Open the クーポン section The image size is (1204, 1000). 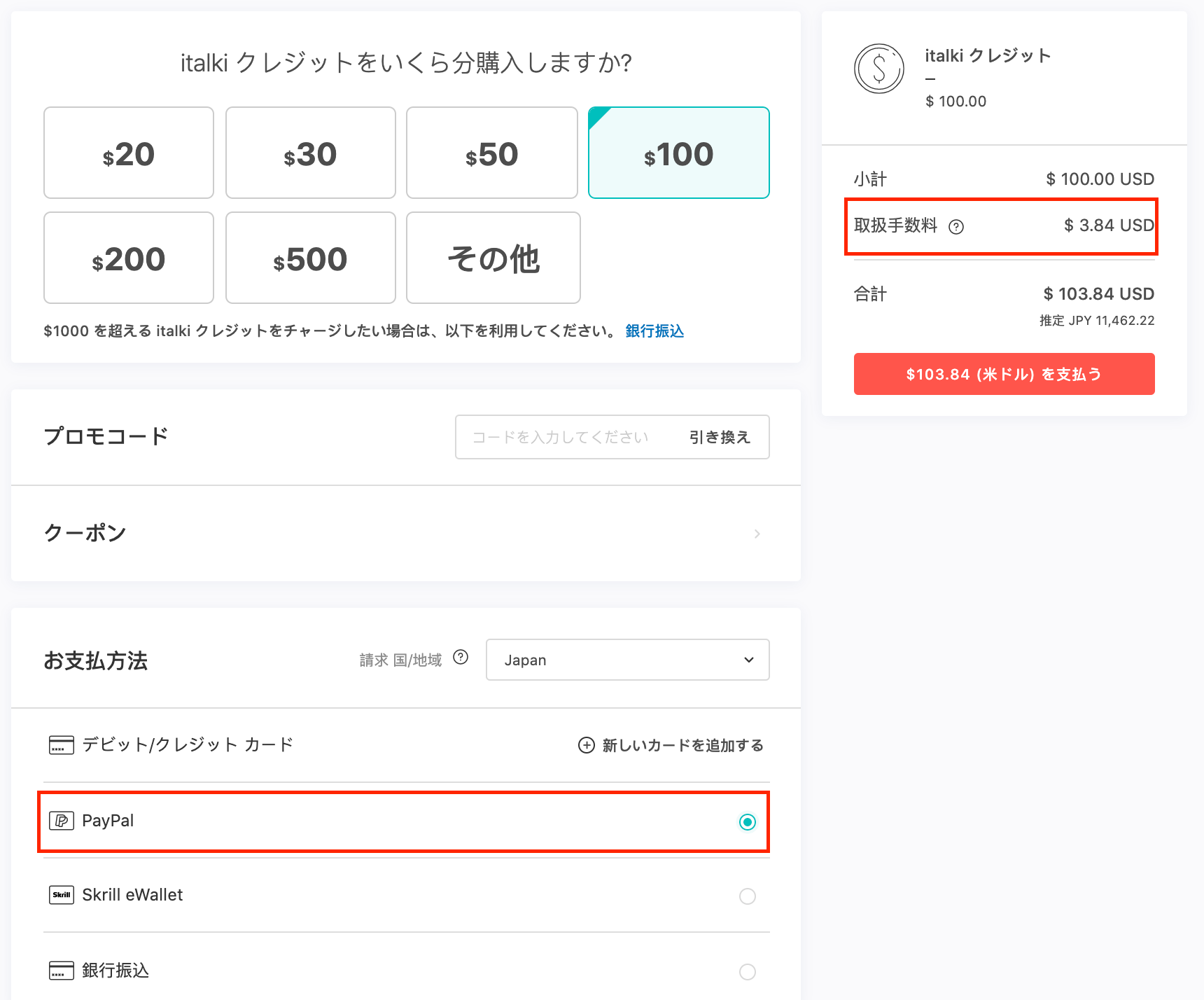pyautogui.click(x=406, y=534)
